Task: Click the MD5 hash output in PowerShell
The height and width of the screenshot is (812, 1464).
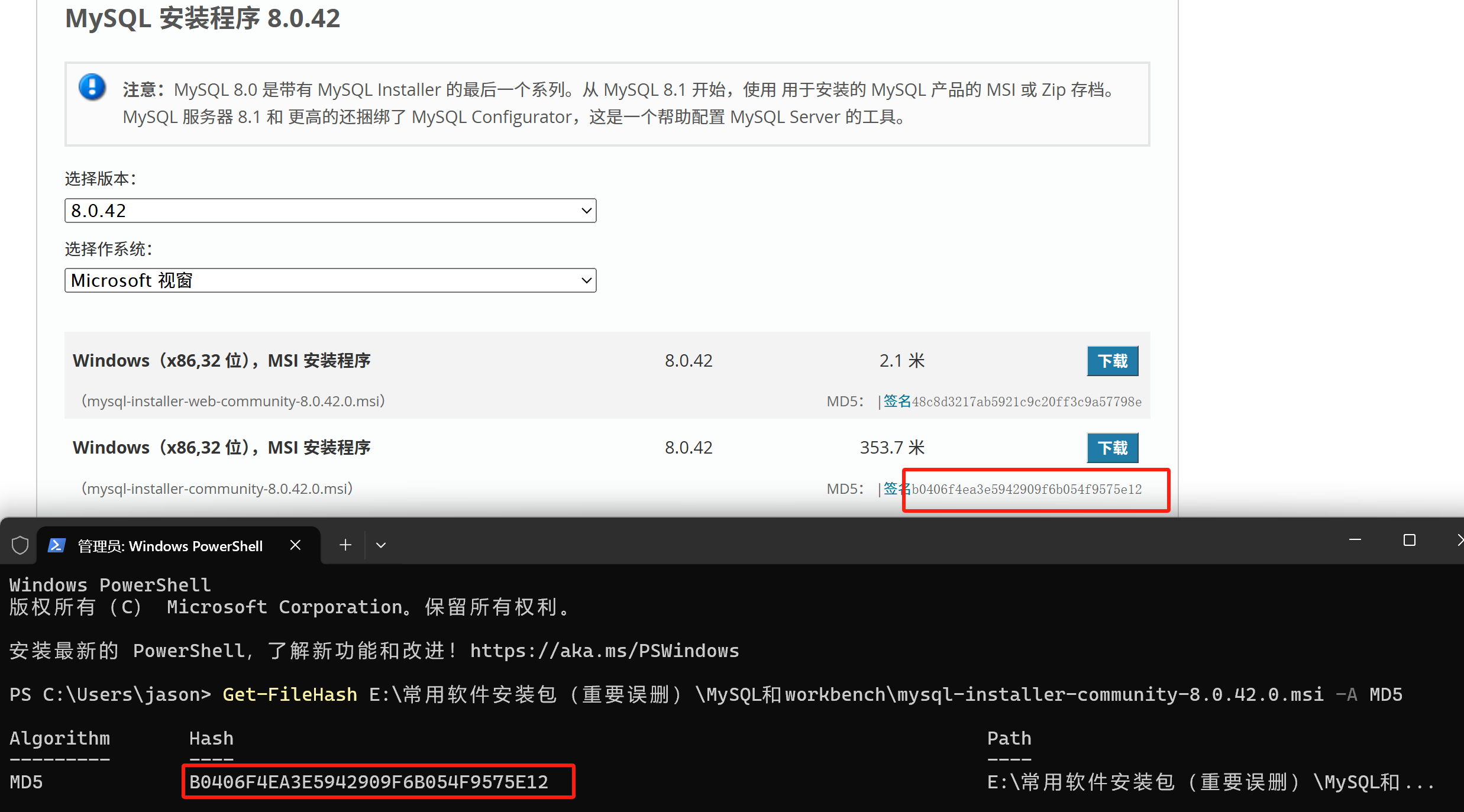Action: pos(369,782)
